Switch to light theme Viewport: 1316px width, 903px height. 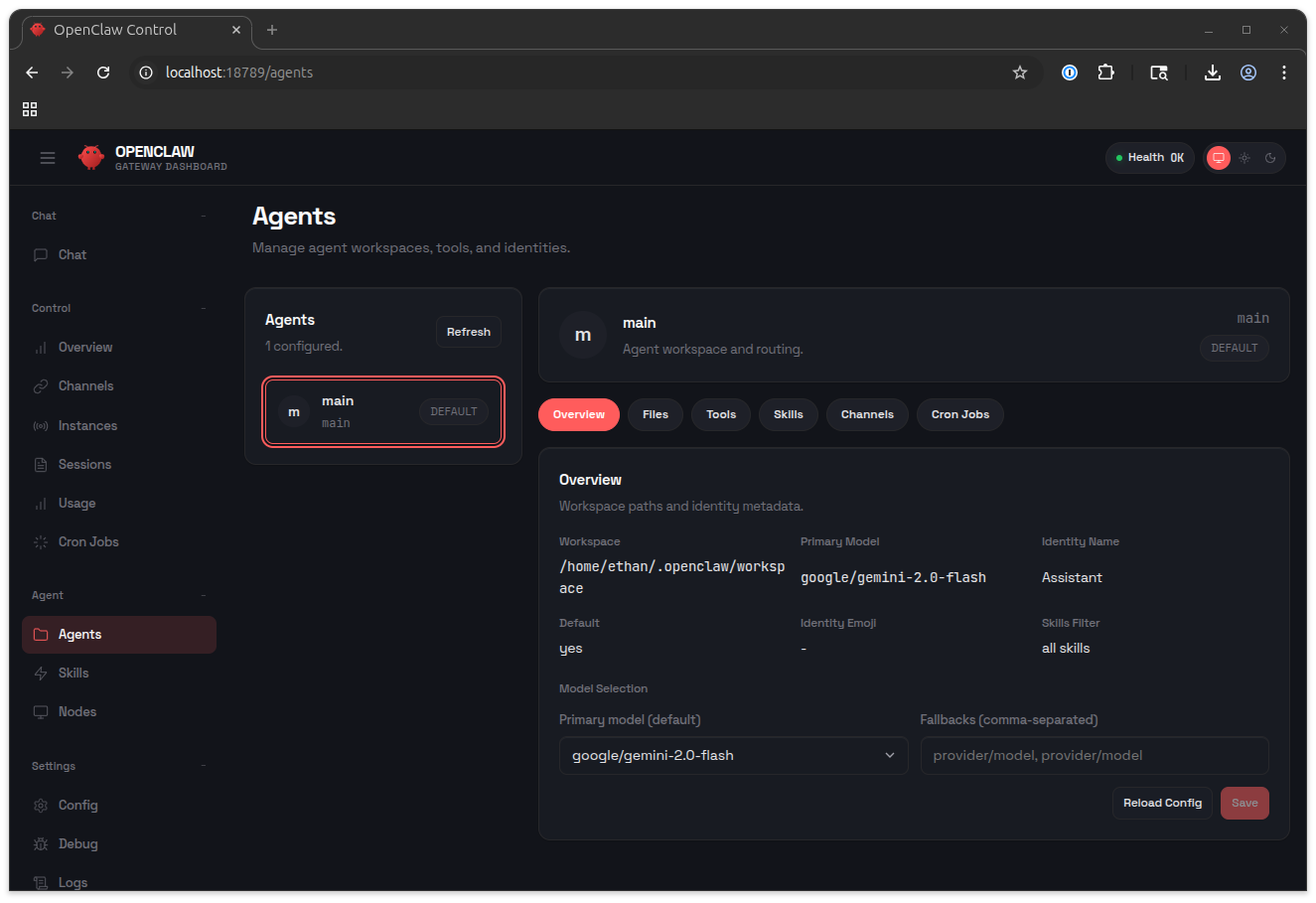coord(1243,157)
